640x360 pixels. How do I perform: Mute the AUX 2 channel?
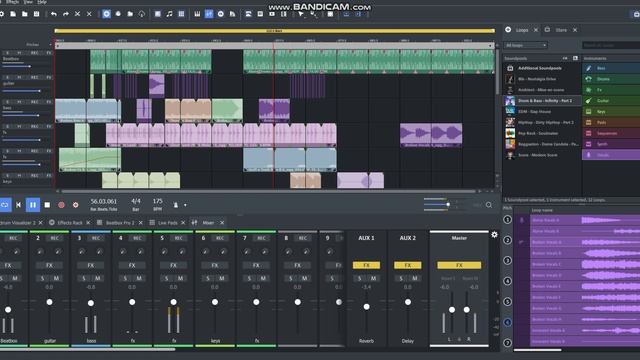pos(415,278)
